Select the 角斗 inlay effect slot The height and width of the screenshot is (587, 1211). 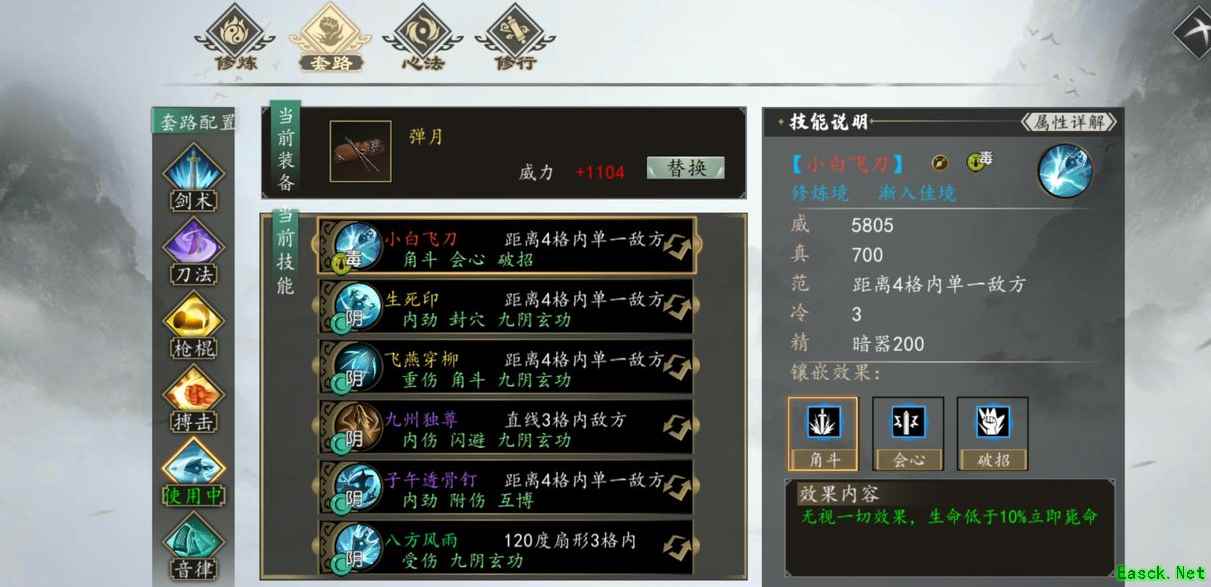[822, 433]
